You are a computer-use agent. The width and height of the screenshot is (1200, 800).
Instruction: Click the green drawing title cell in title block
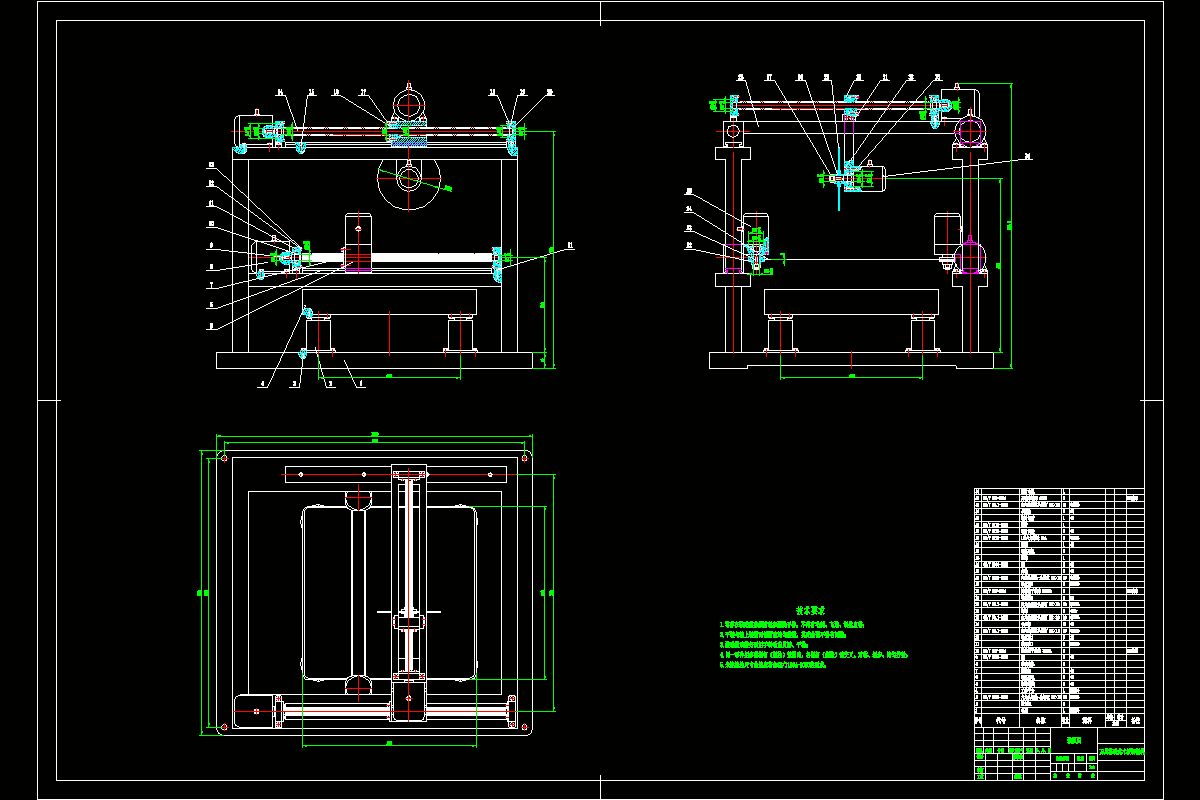pyautogui.click(x=1121, y=750)
